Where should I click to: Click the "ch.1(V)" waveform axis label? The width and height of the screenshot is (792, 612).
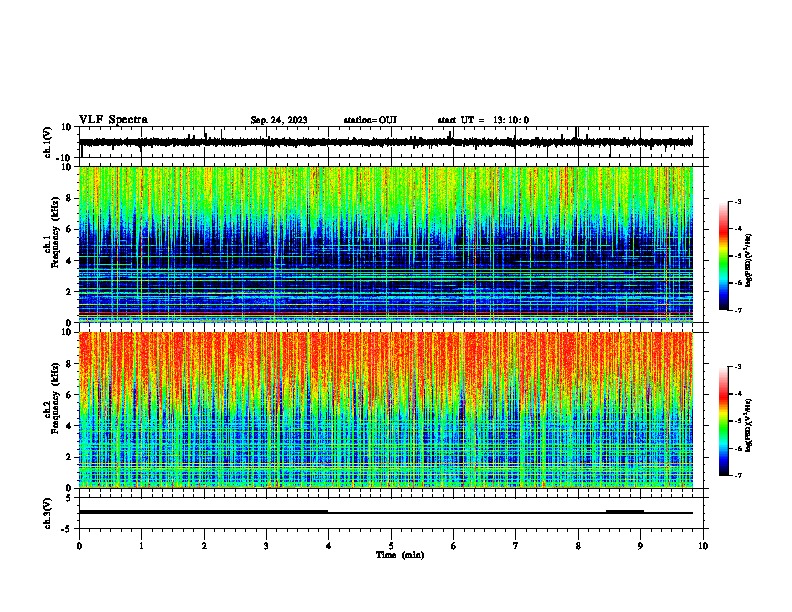tap(48, 142)
